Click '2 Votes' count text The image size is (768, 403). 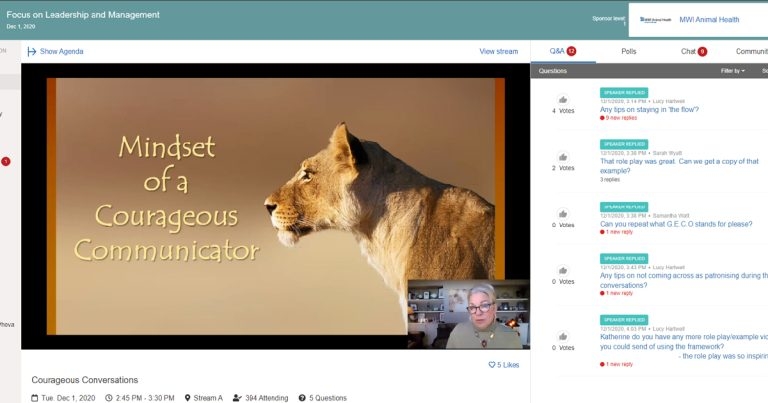tap(563, 168)
